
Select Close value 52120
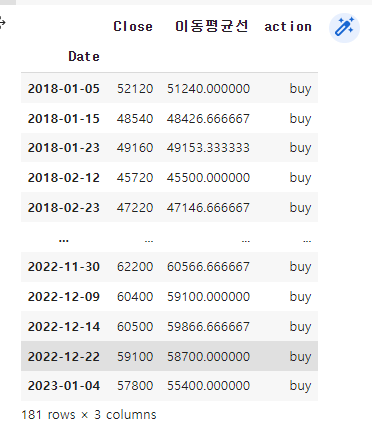pos(135,89)
